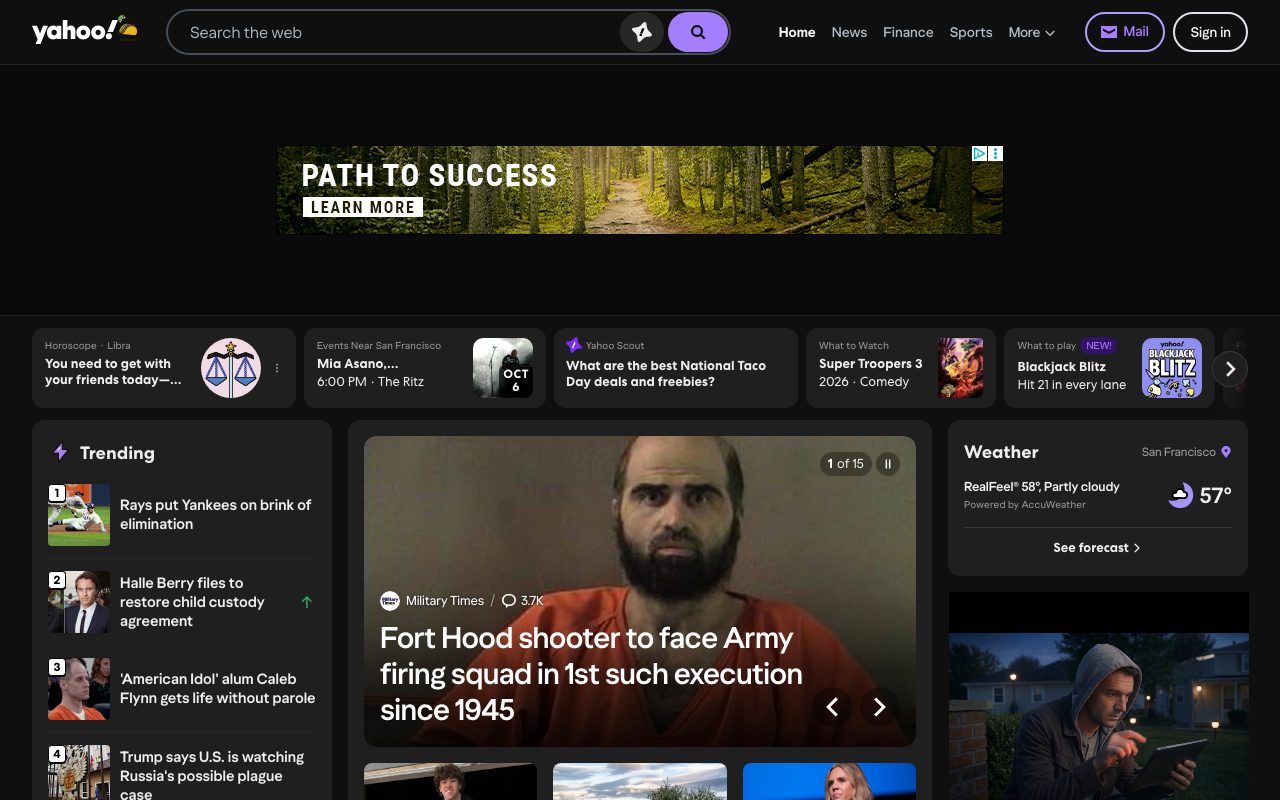Switch to Sports in the navigation

[971, 32]
